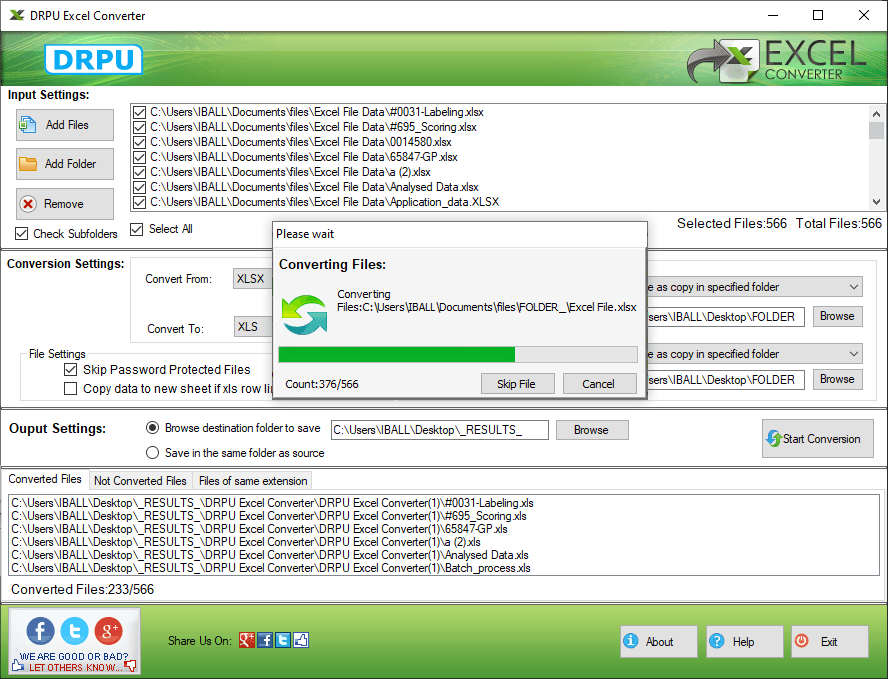Share on Google Plus small icon
Image resolution: width=888 pixels, height=679 pixels.
pos(246,640)
